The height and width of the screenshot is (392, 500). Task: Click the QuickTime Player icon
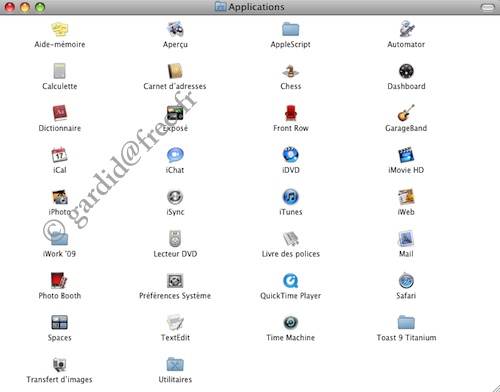click(291, 281)
